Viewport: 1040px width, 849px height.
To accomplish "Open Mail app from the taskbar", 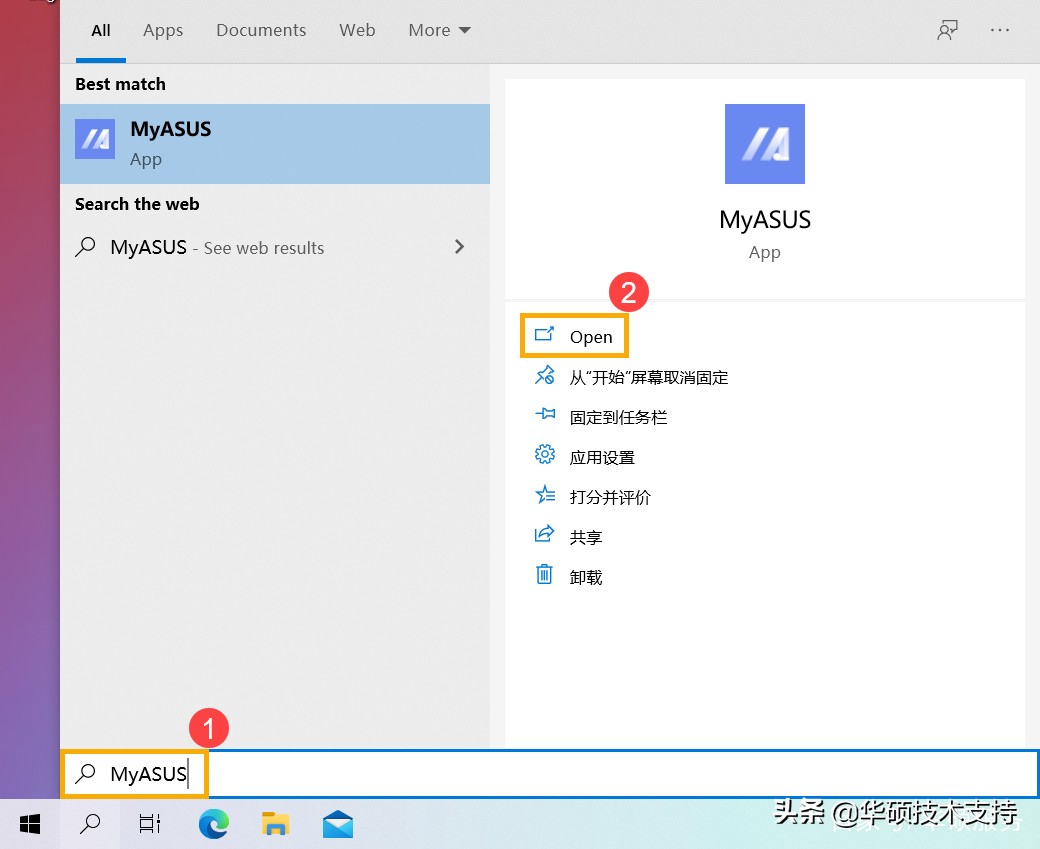I will point(337,824).
